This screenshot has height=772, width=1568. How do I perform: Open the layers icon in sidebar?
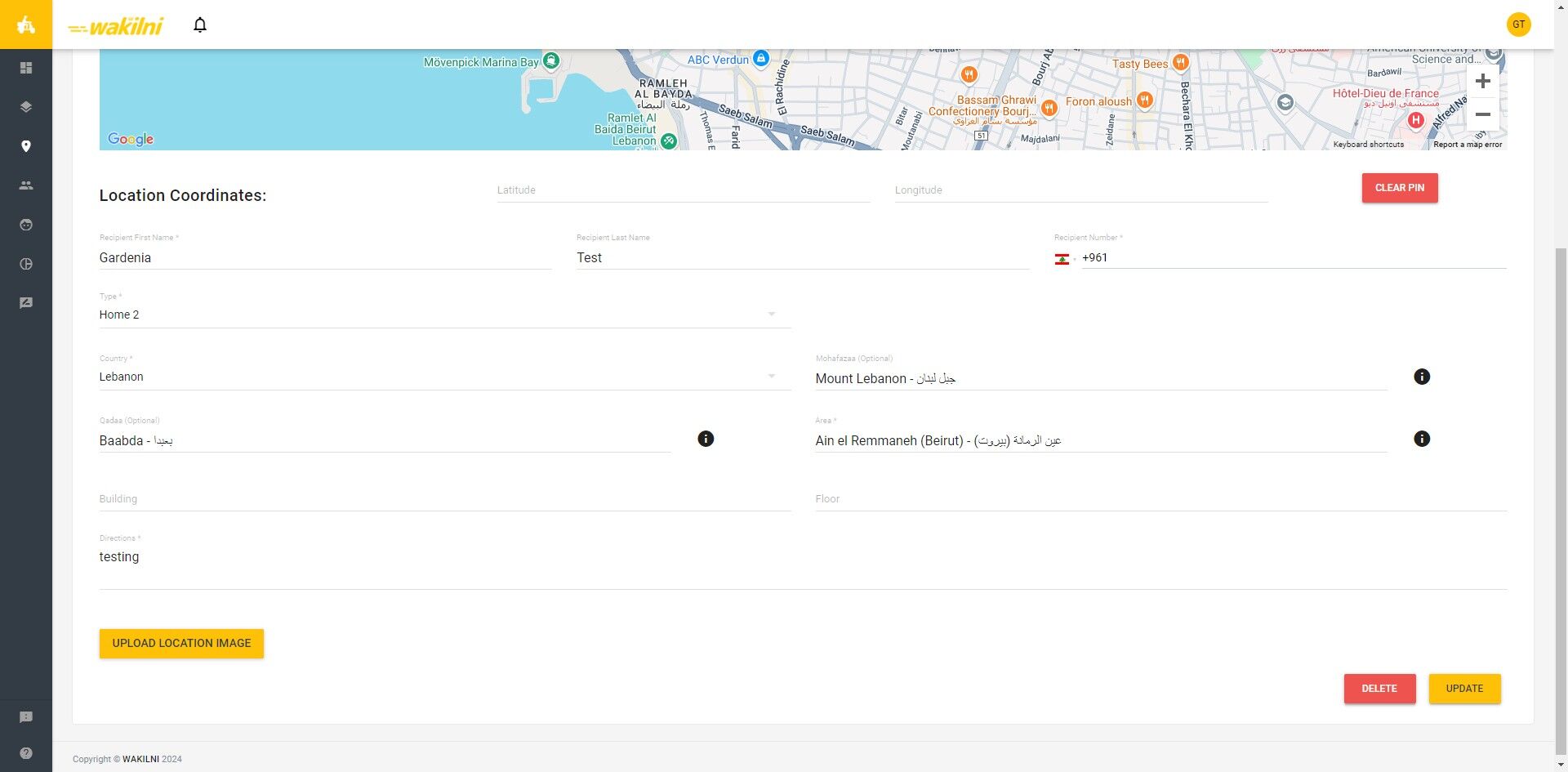pos(26,107)
